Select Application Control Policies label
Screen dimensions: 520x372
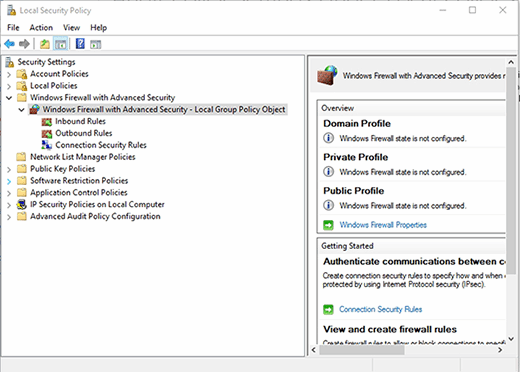pyautogui.click(x=79, y=193)
